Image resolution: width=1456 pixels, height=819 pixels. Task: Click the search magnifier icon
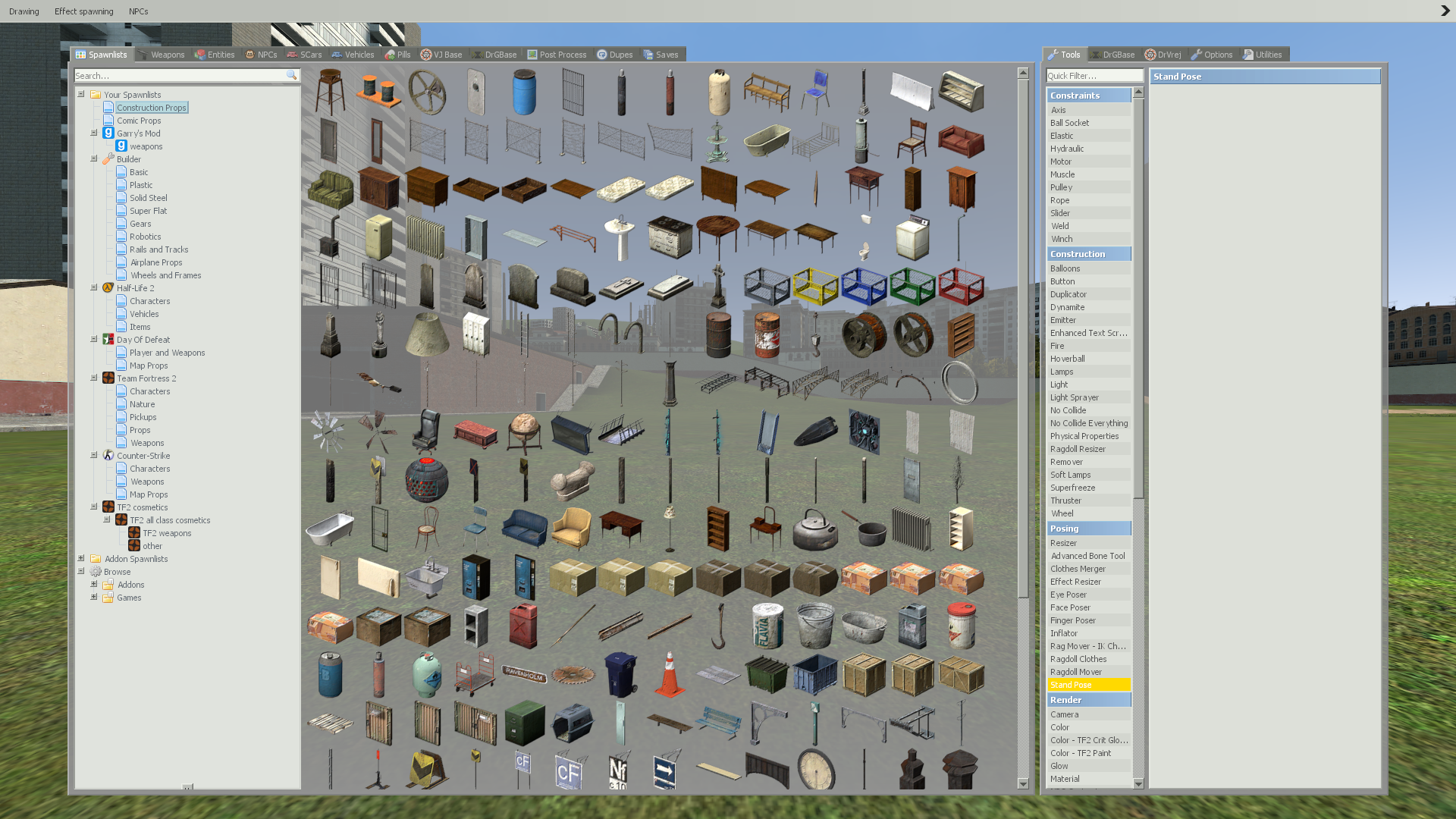(x=291, y=75)
